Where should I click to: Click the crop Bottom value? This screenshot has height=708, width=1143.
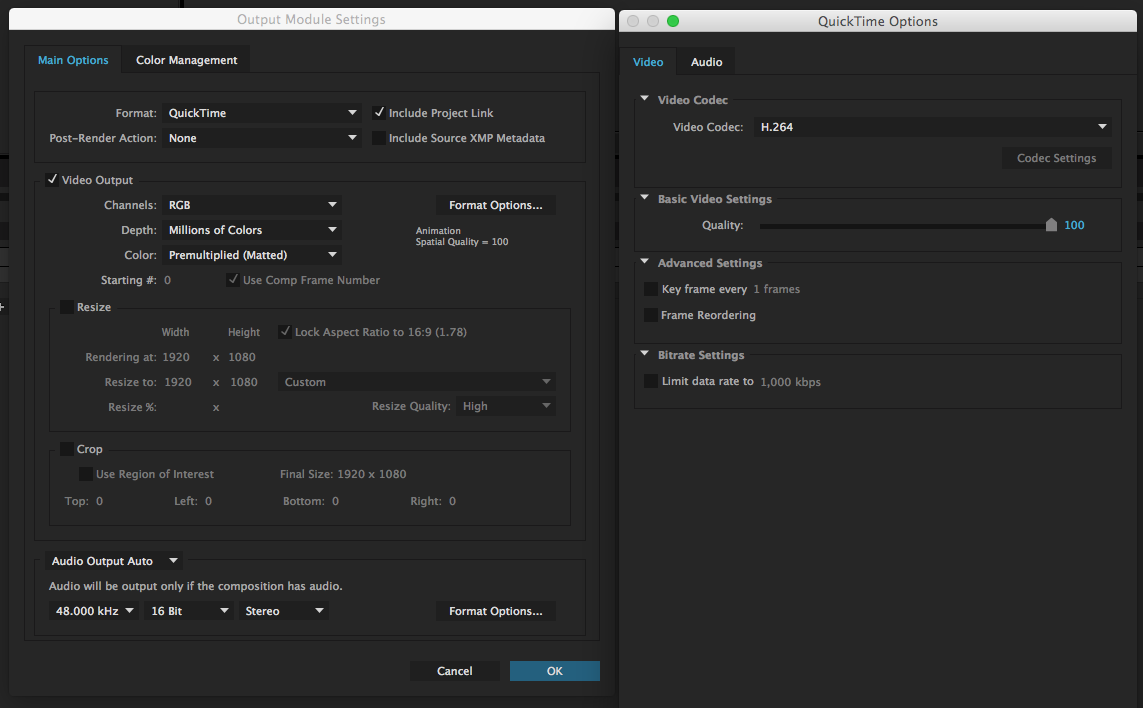pos(335,501)
